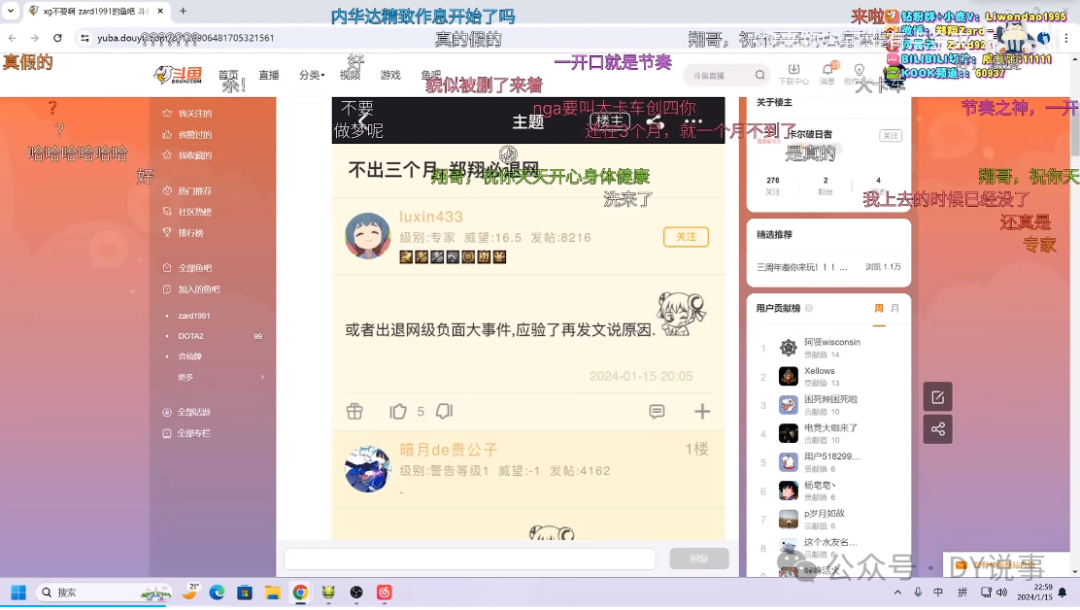Dislike the main post with thumbs-down icon
The image size is (1080, 610).
444,411
